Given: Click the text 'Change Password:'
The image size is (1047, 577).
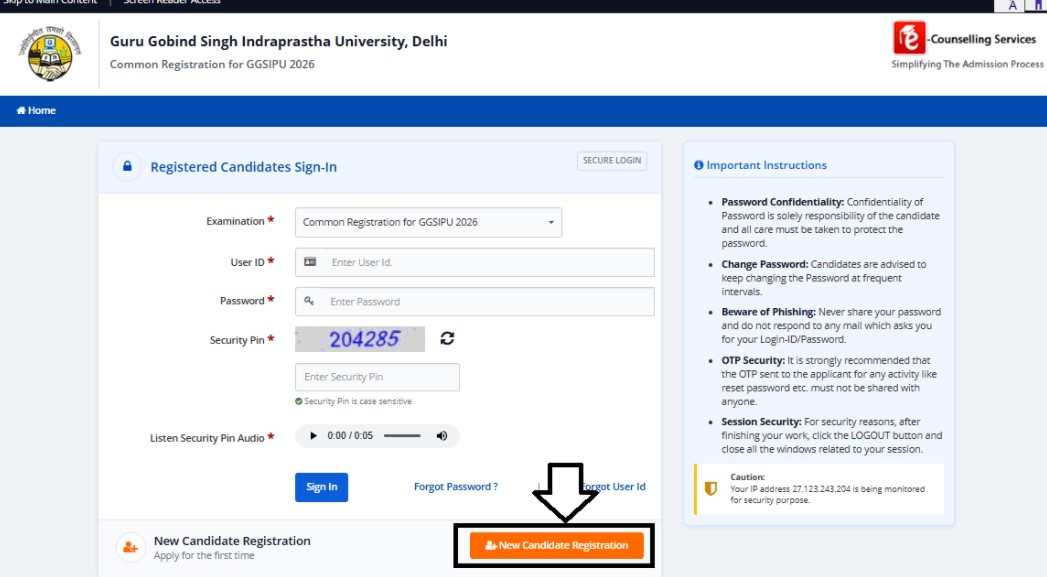Looking at the screenshot, I should coord(765,264).
